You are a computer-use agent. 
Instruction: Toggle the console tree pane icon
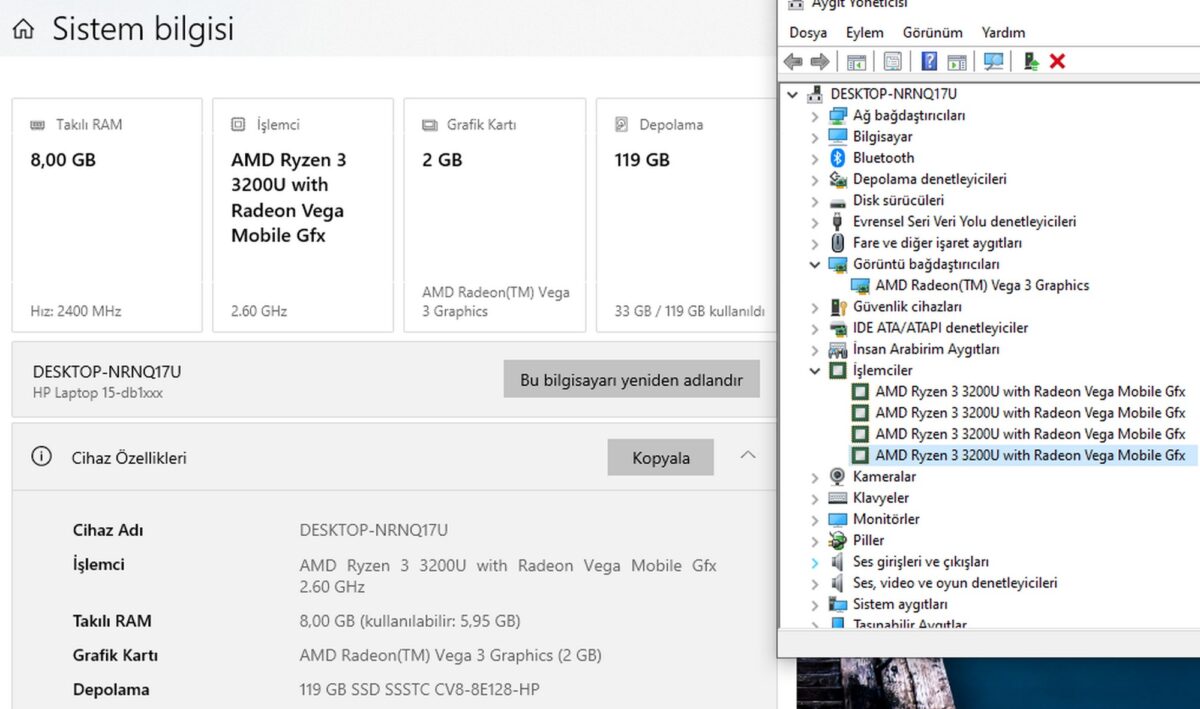click(x=857, y=62)
